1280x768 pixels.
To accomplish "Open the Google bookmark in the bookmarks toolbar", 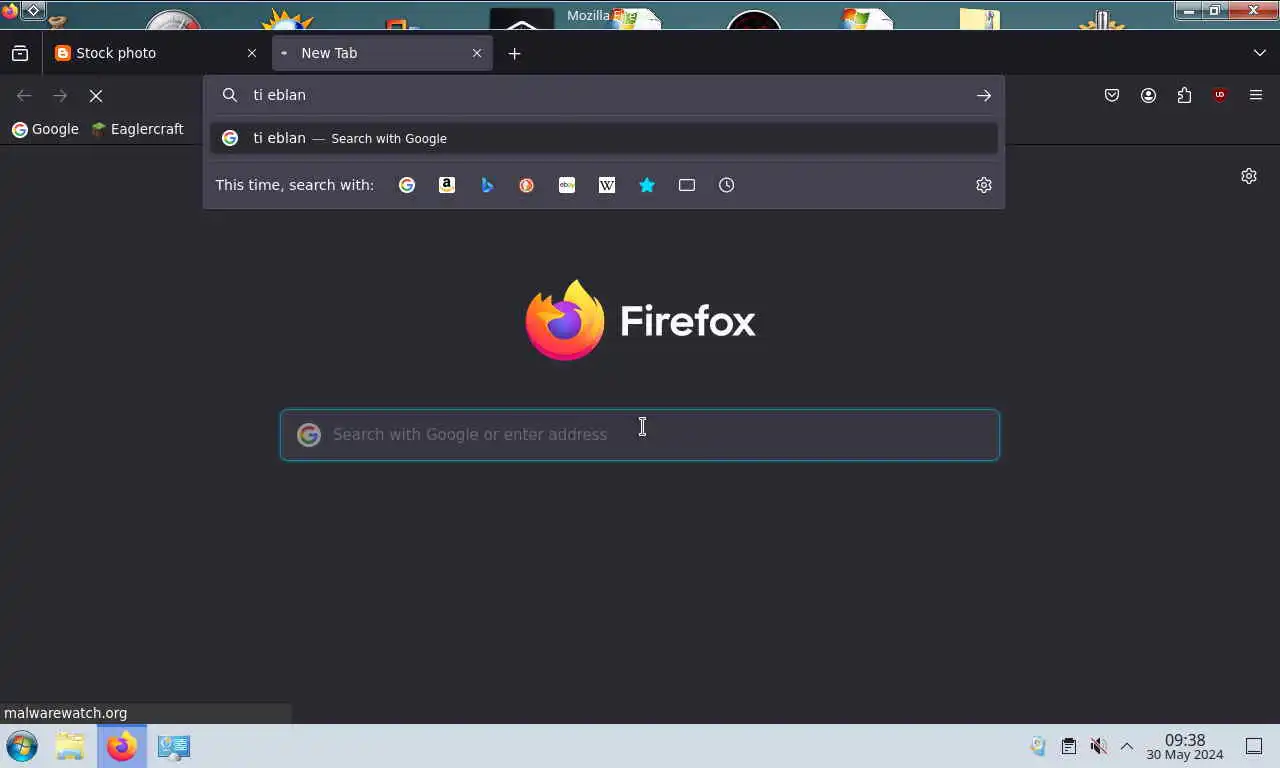I will point(45,129).
